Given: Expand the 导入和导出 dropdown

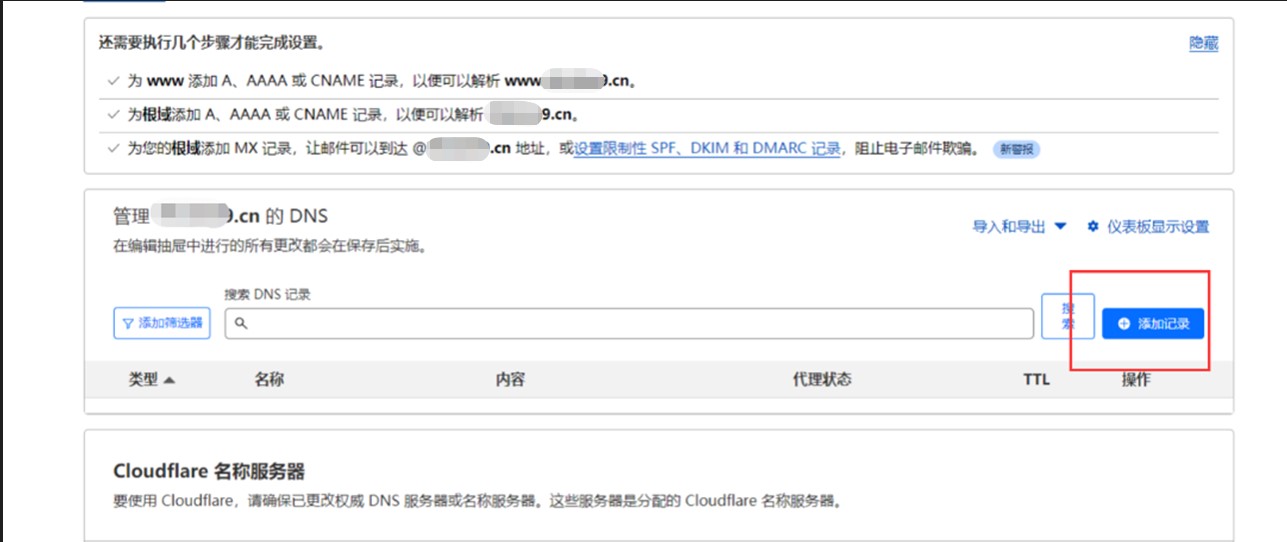Looking at the screenshot, I should (x=1060, y=227).
